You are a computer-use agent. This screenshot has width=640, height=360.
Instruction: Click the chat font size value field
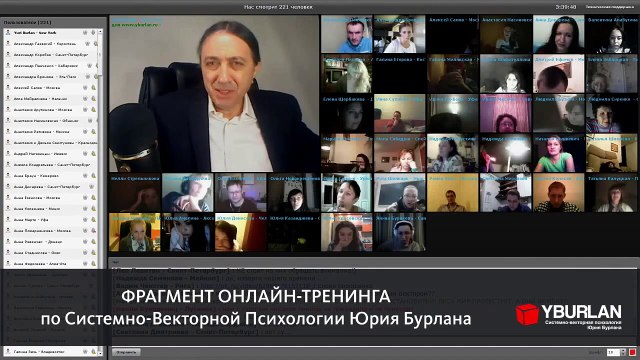(613, 352)
